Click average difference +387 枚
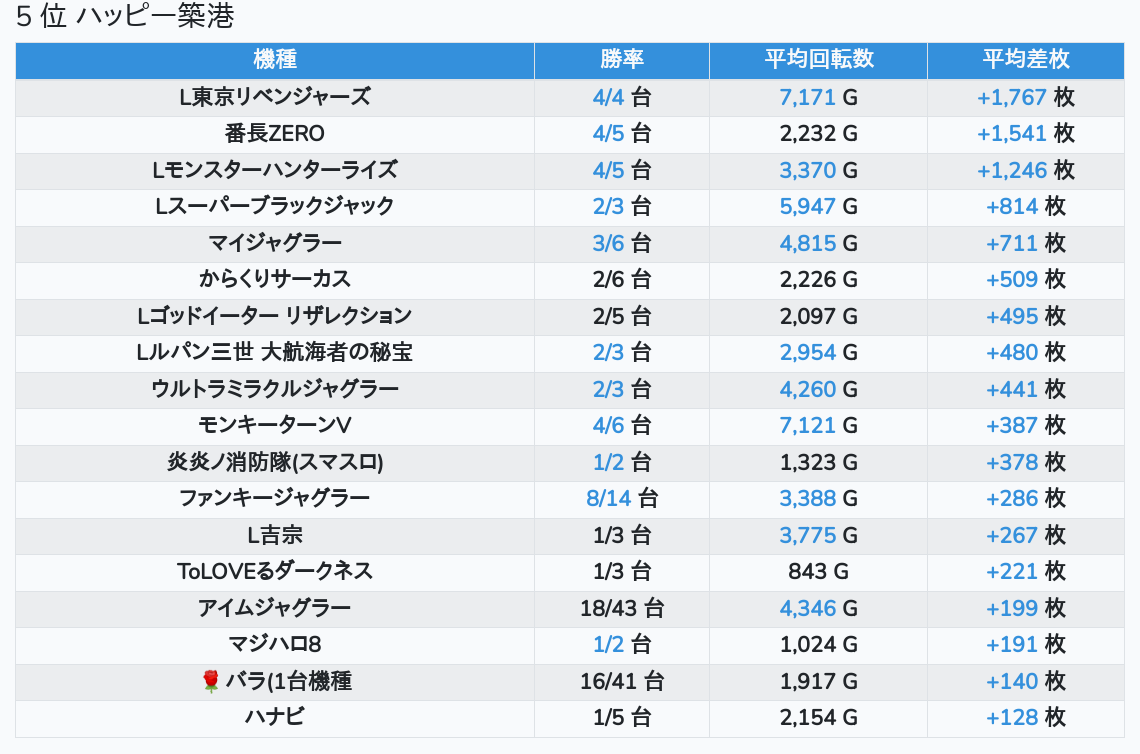The width and height of the screenshot is (1140, 754). pos(1026,425)
